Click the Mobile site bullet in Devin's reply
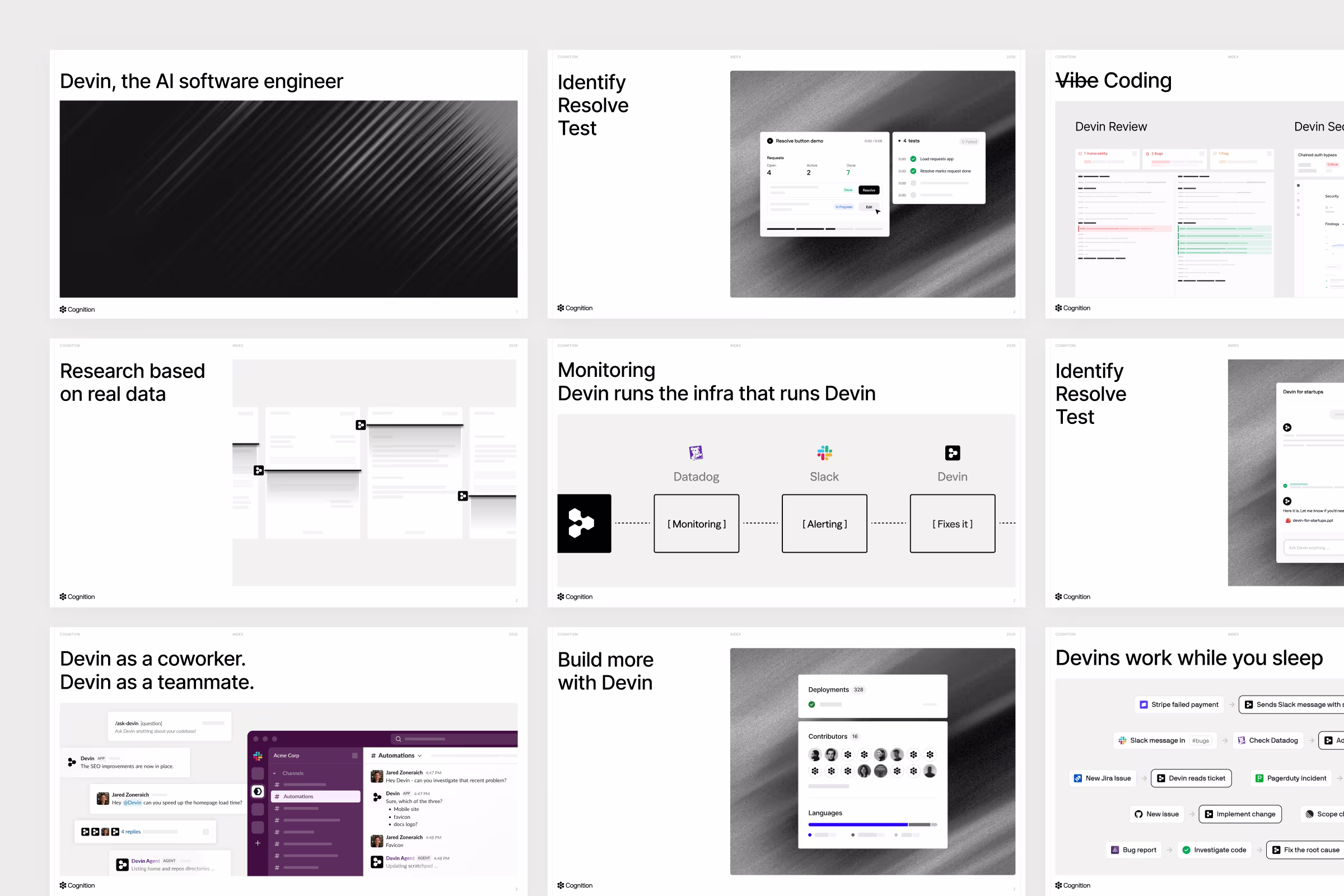 point(405,809)
